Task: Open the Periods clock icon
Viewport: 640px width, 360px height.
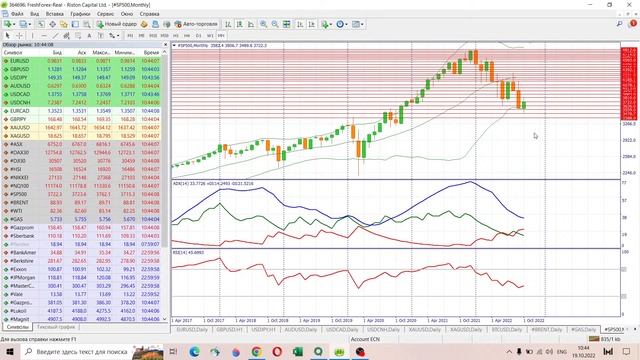Action: tap(340, 24)
